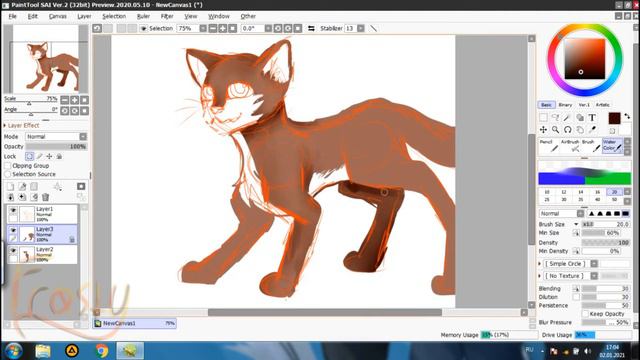Screen dimensions: 640x360
Task: Select the Hand pan tool
Action: coord(580,130)
